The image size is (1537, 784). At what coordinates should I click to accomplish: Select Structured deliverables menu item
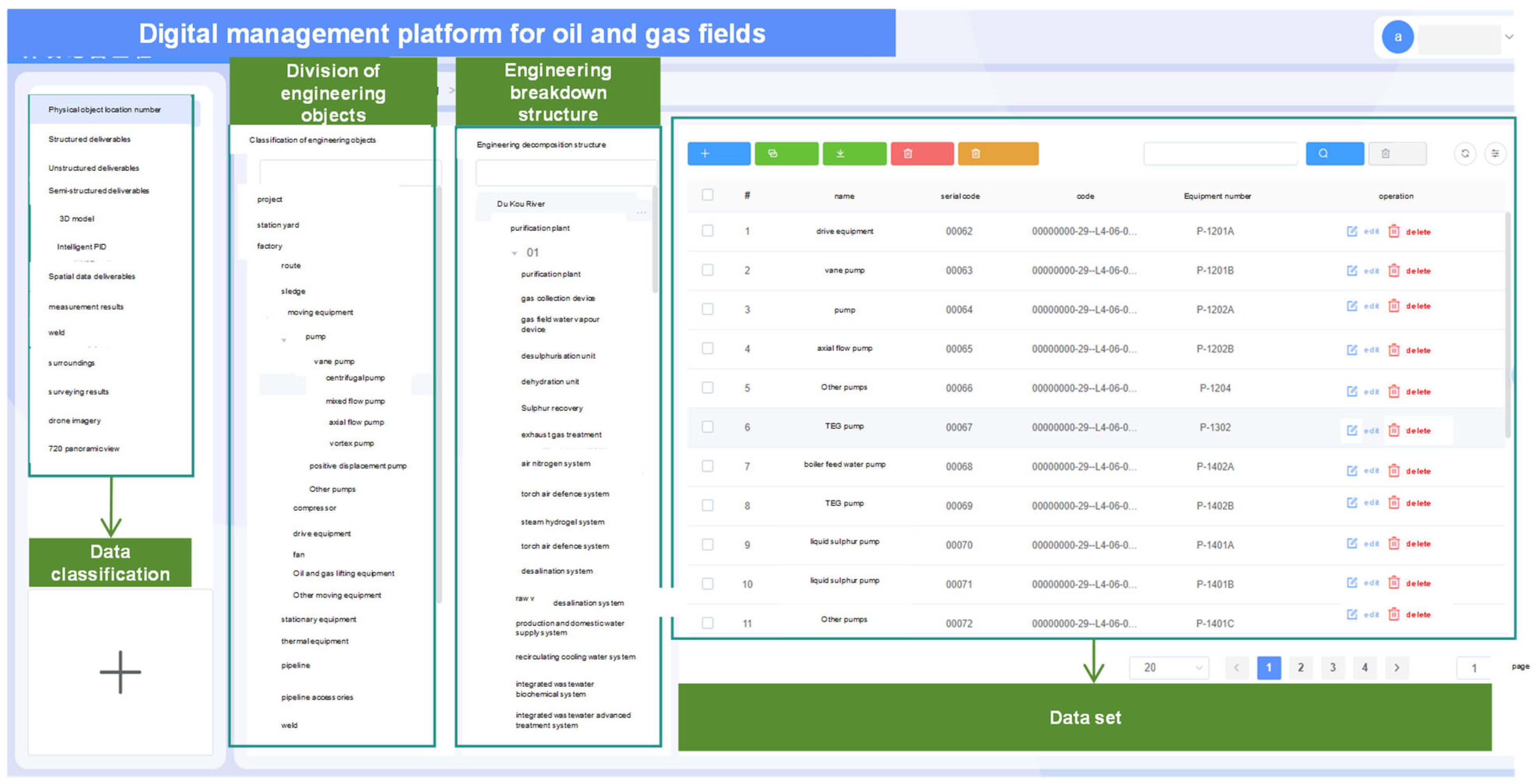(x=89, y=139)
